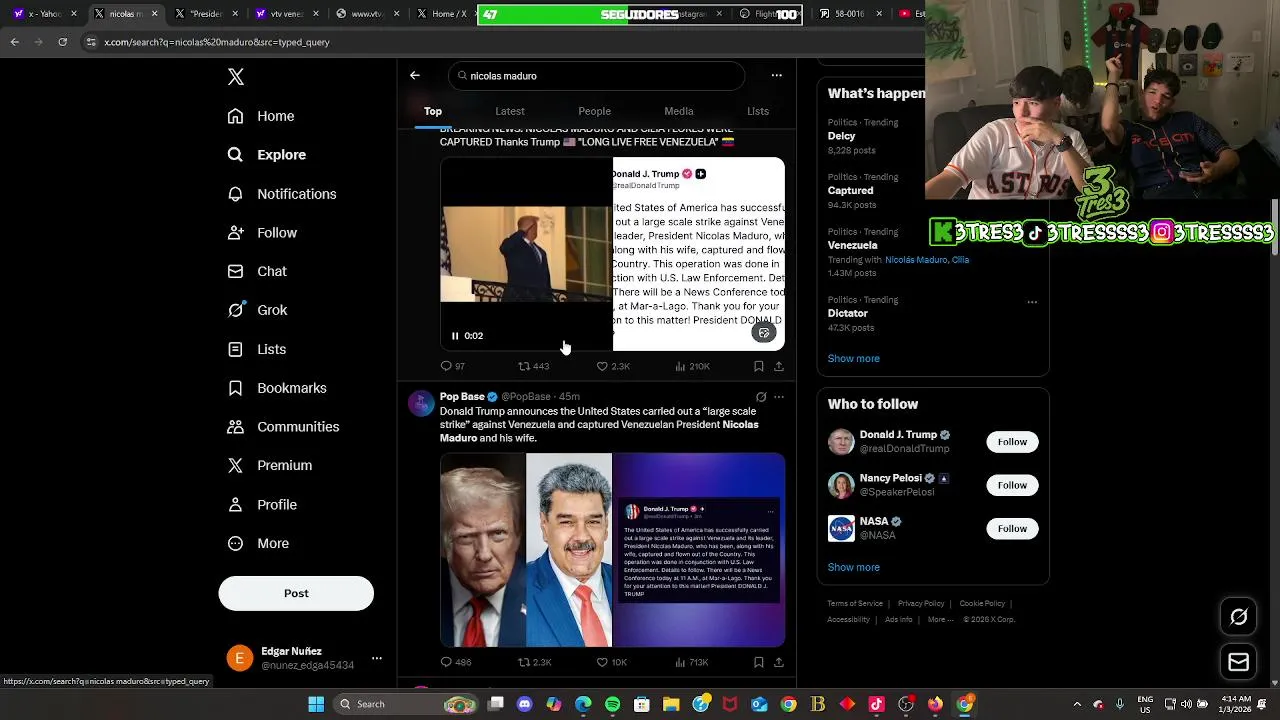The height and width of the screenshot is (720, 1280).
Task: Switch to the Top tab
Action: (433, 111)
